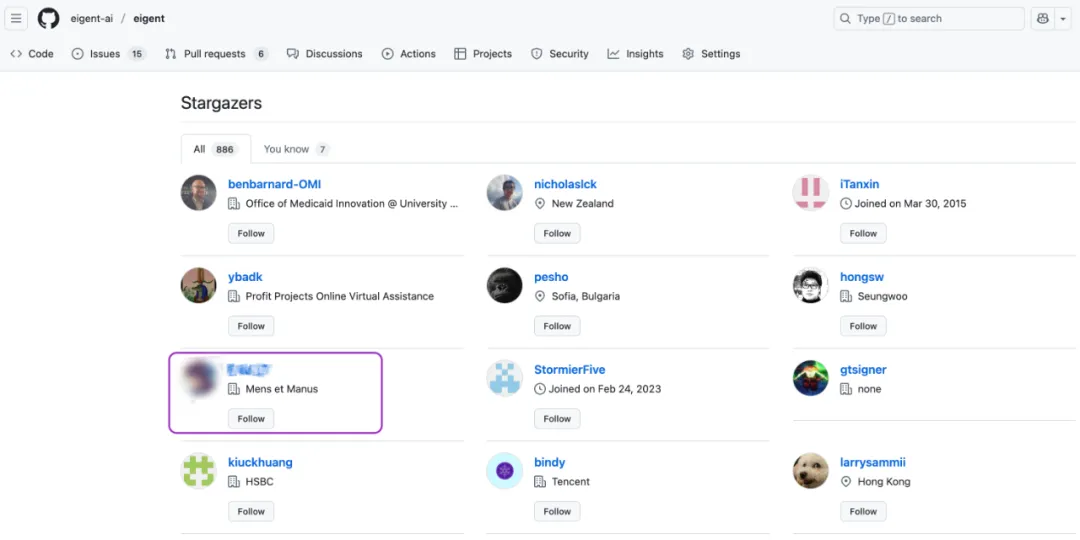
Task: Follow the user ybadk
Action: point(251,326)
